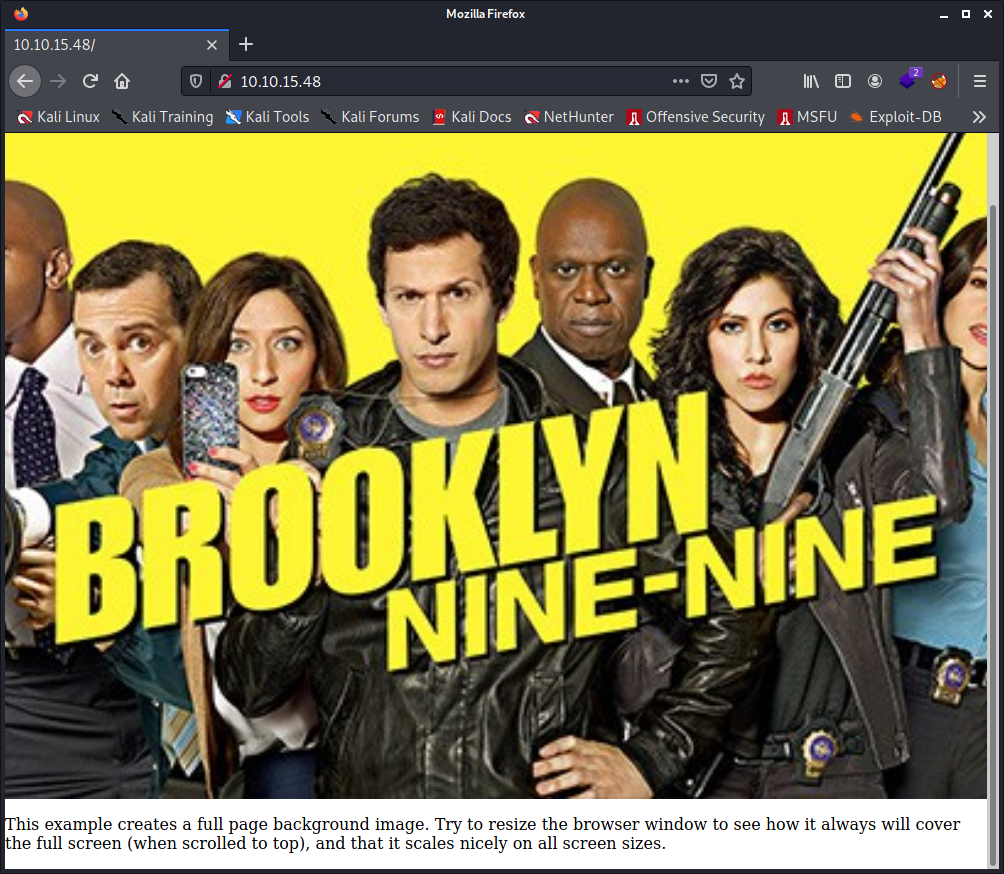Click the Firefox logo in title bar
Viewport: 1004px width, 874px height.
(x=20, y=13)
